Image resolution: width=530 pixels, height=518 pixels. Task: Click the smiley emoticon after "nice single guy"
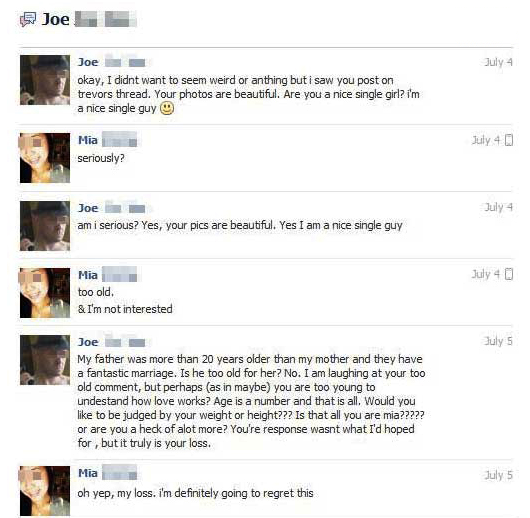click(167, 109)
